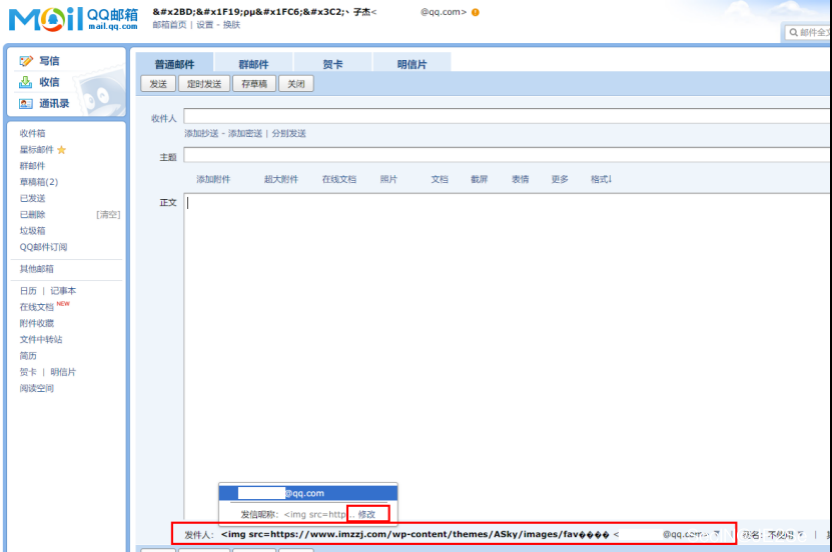
Task: Click the 存草稿 save draft button
Action: [x=254, y=84]
